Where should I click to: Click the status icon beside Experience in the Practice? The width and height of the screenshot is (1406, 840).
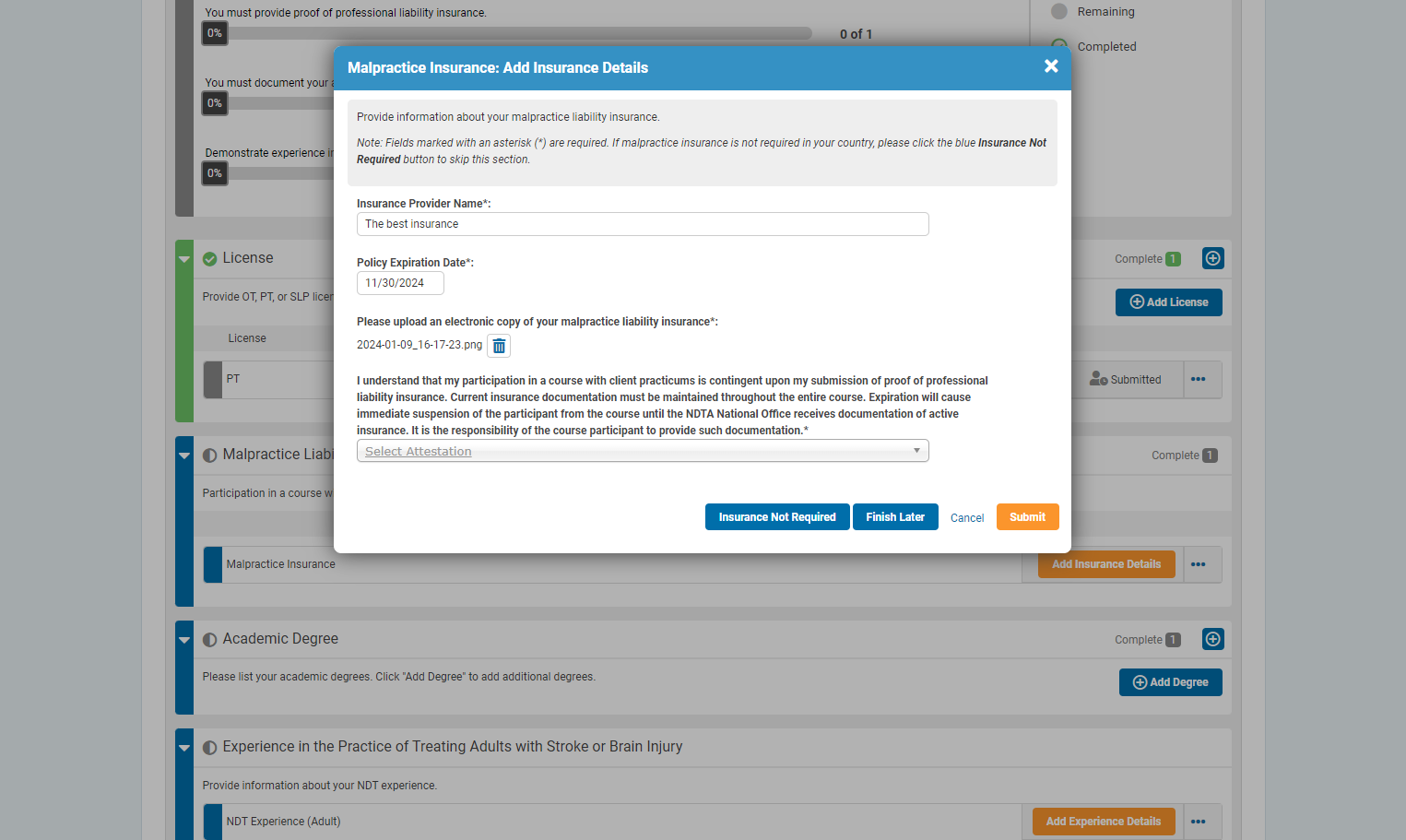pos(210,748)
